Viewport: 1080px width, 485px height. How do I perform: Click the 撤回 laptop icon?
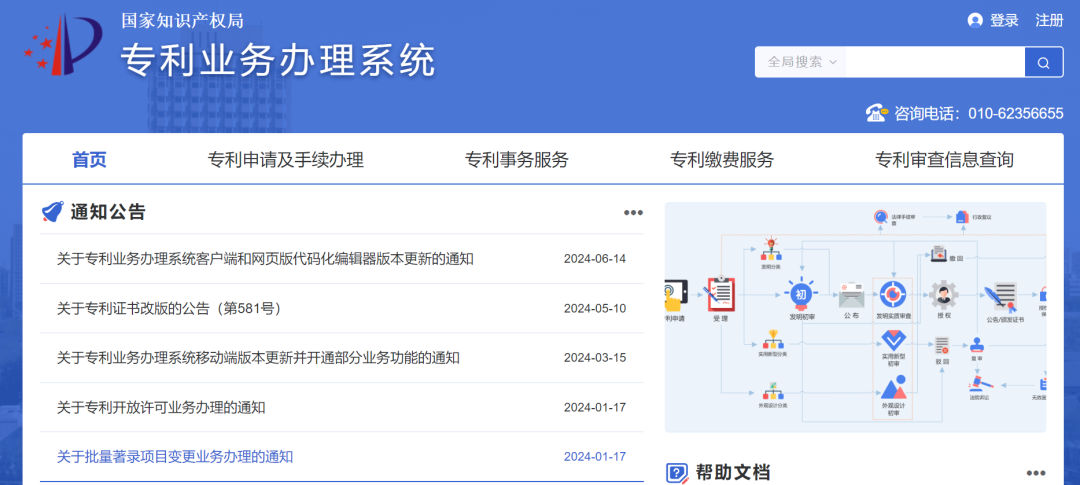939,254
